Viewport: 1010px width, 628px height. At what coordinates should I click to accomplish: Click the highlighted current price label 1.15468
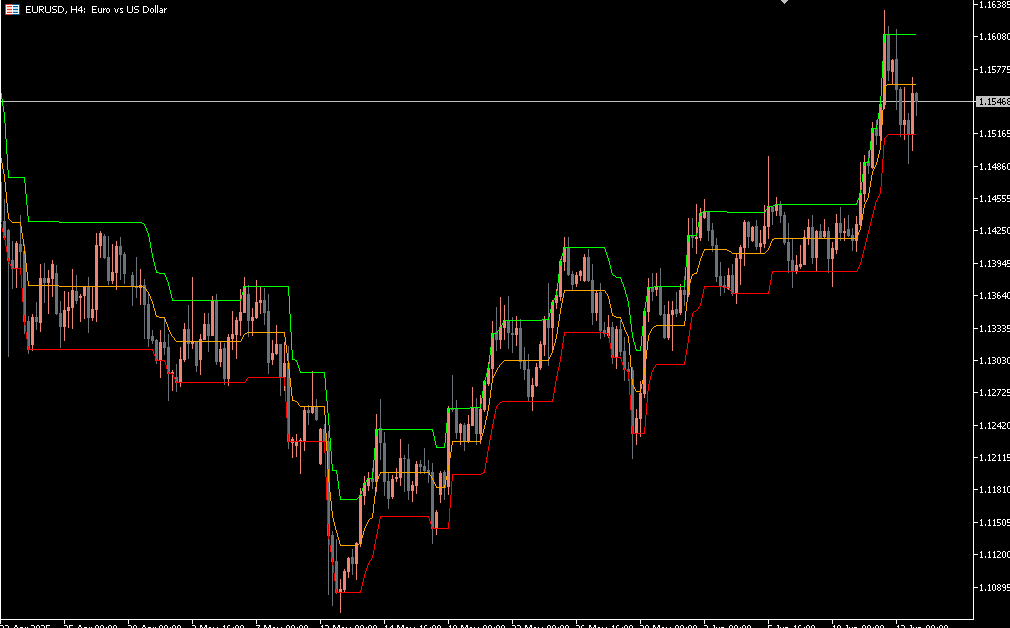[x=992, y=102]
